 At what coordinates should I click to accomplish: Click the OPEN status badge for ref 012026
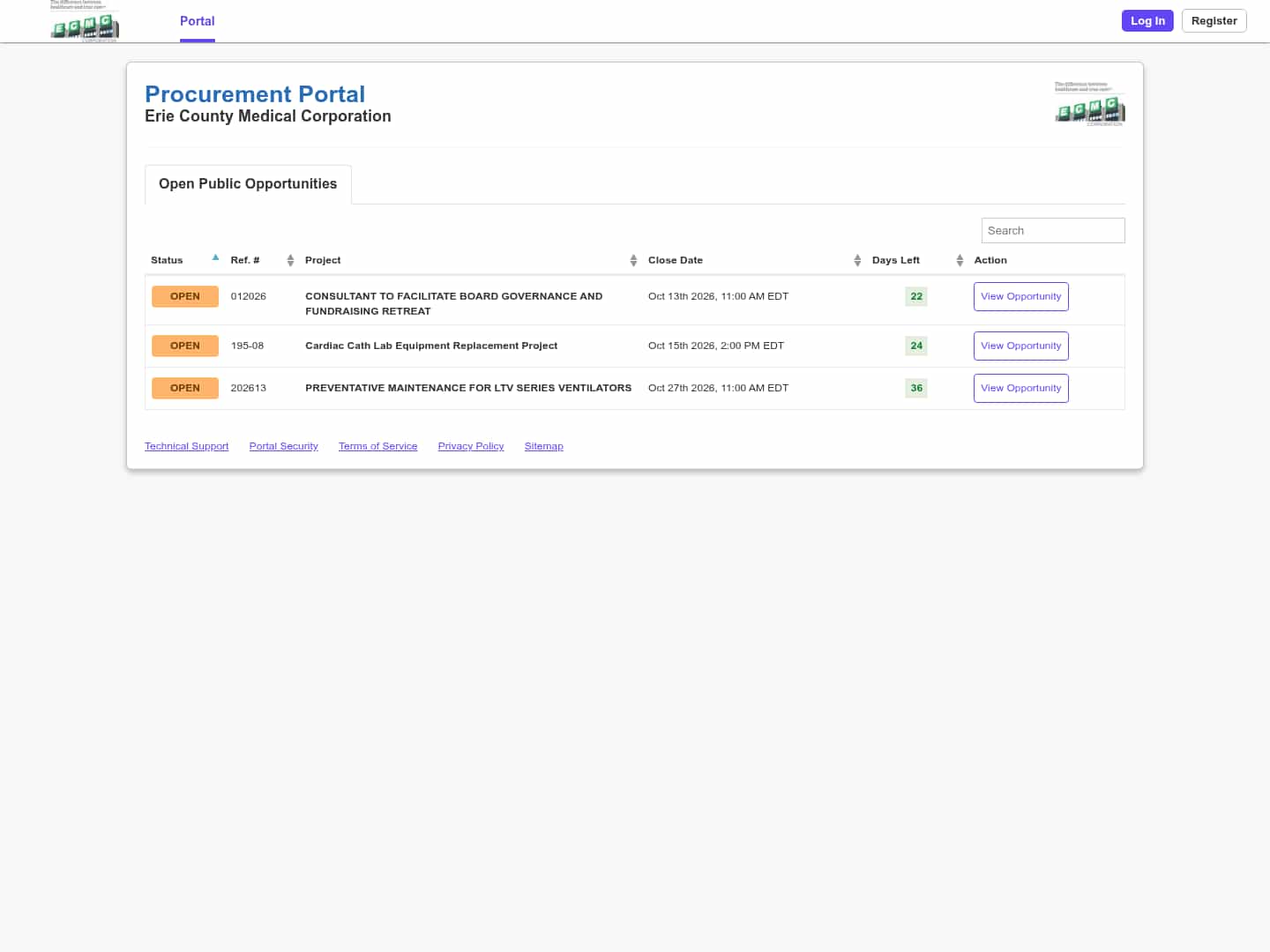coord(185,296)
